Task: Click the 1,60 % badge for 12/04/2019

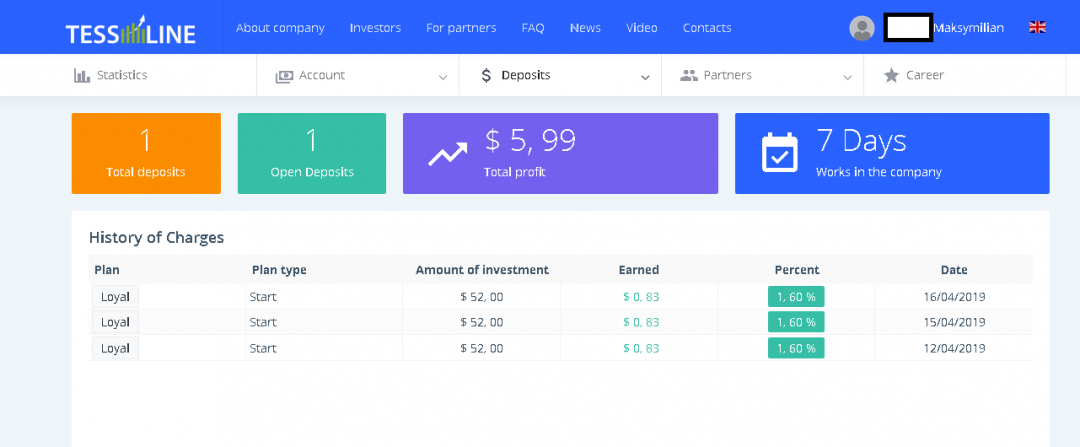Action: [x=796, y=348]
